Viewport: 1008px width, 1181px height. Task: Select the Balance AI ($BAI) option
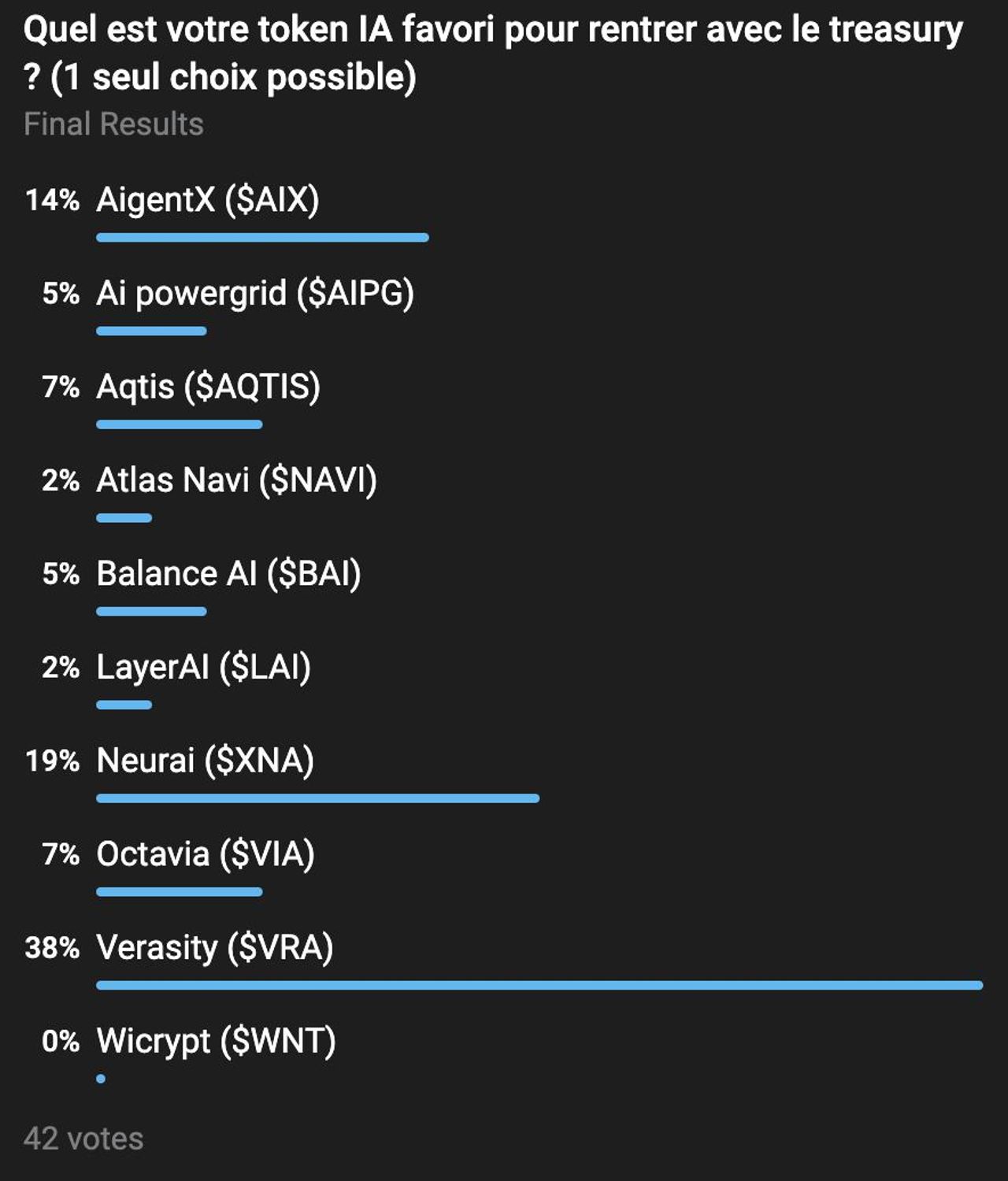tap(228, 574)
